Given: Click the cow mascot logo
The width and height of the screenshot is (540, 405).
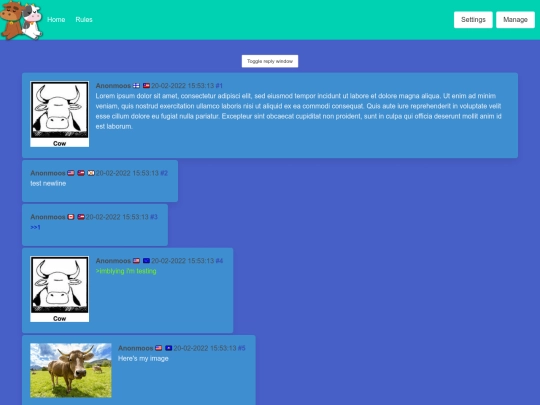Looking at the screenshot, I should pyautogui.click(x=21, y=20).
